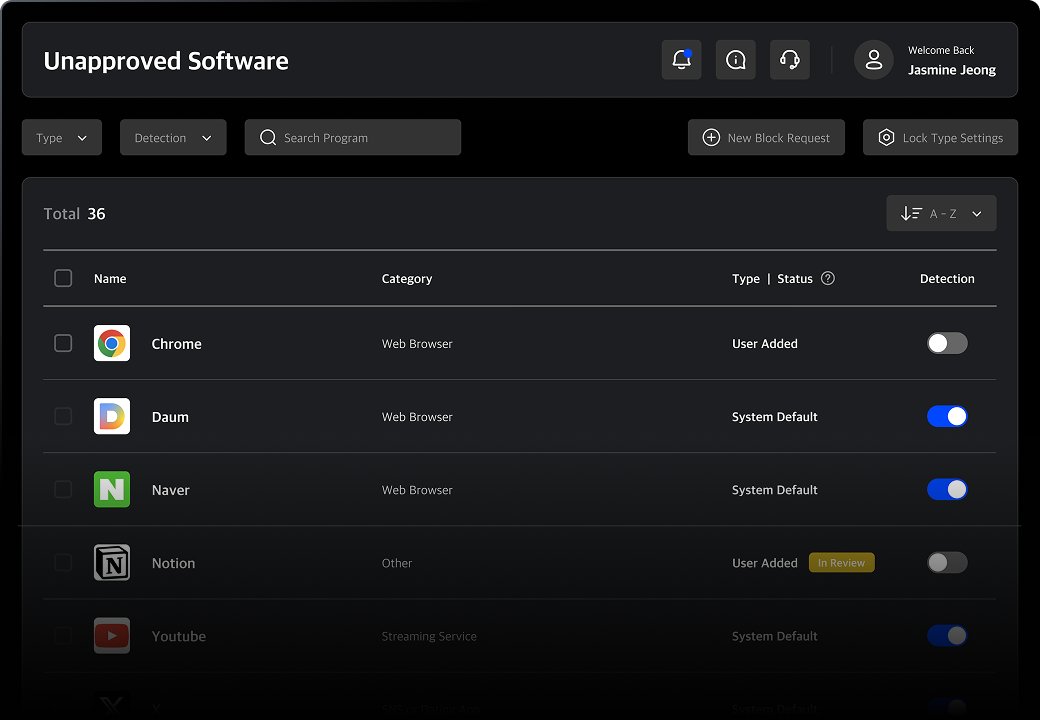Click the In Review status badge
The height and width of the screenshot is (720, 1040).
click(842, 562)
